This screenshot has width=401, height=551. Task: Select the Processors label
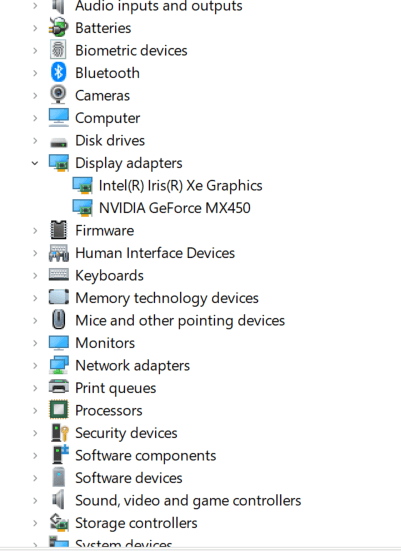[x=109, y=410]
